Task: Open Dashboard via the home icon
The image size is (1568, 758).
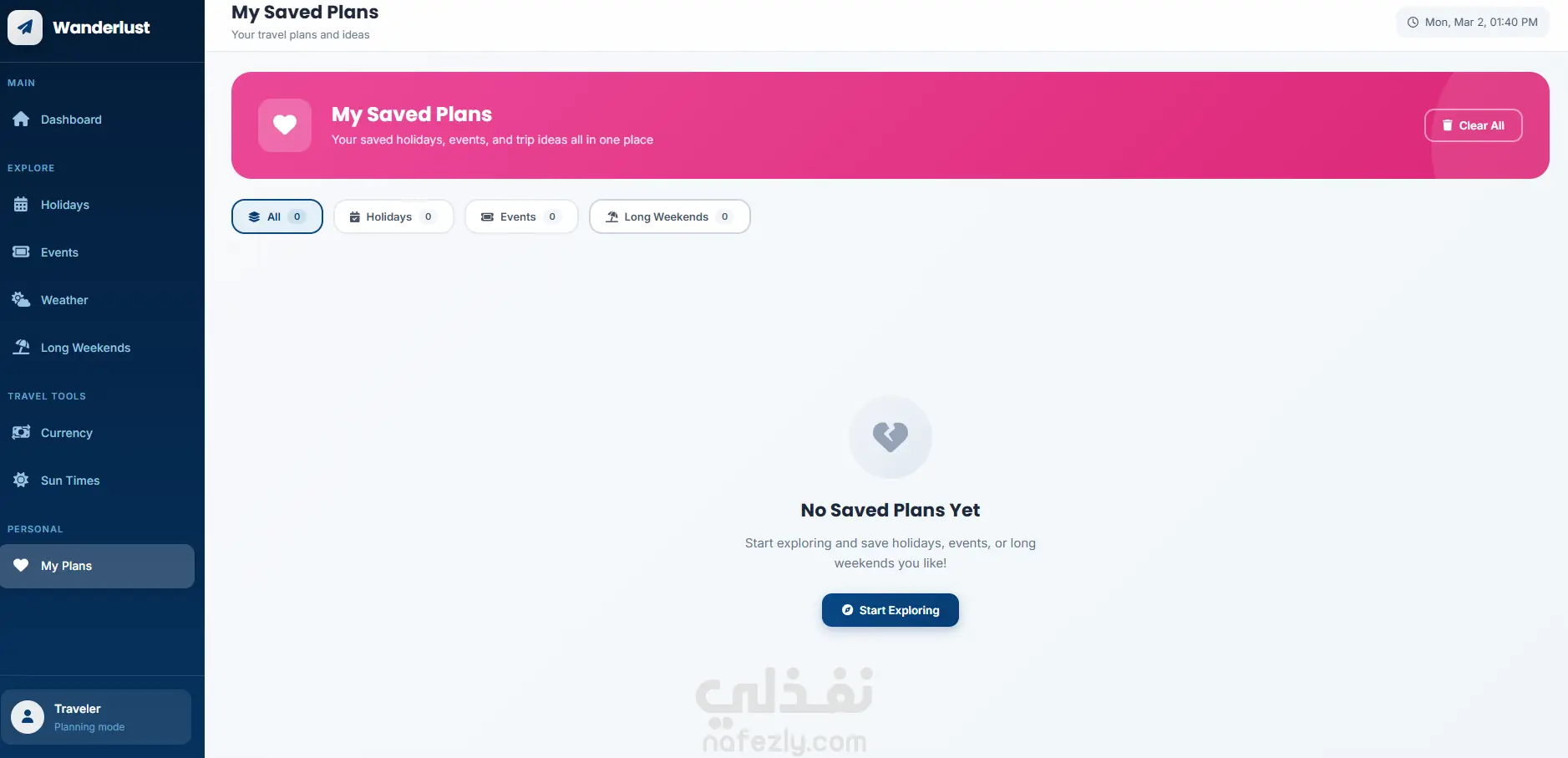Action: 21,120
